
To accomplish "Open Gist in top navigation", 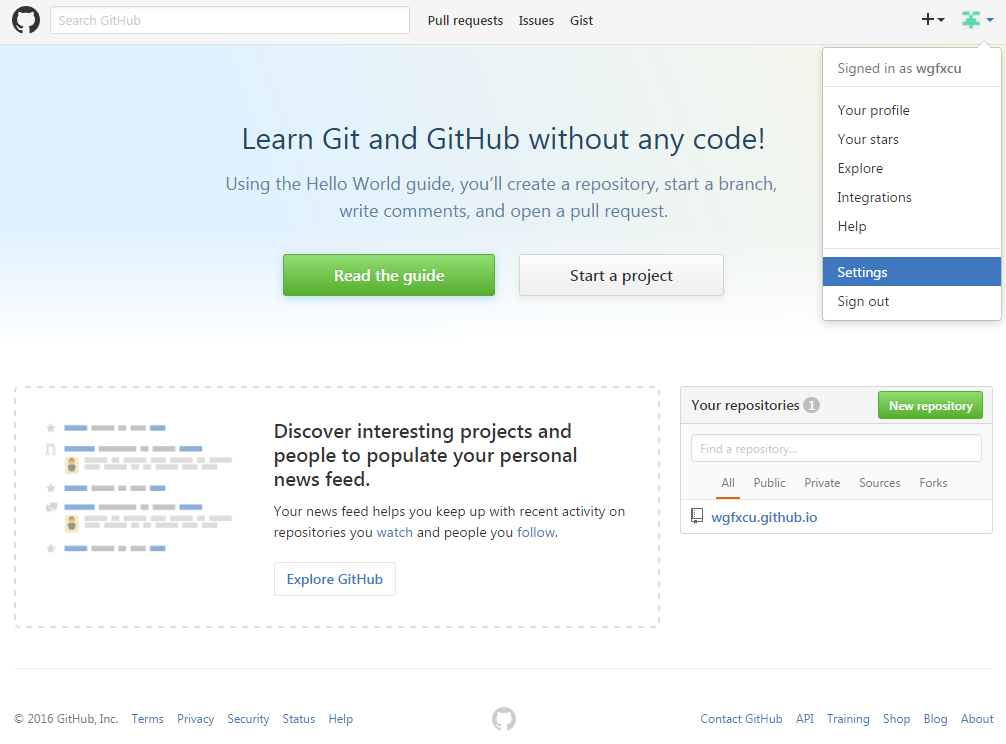I will (x=581, y=21).
